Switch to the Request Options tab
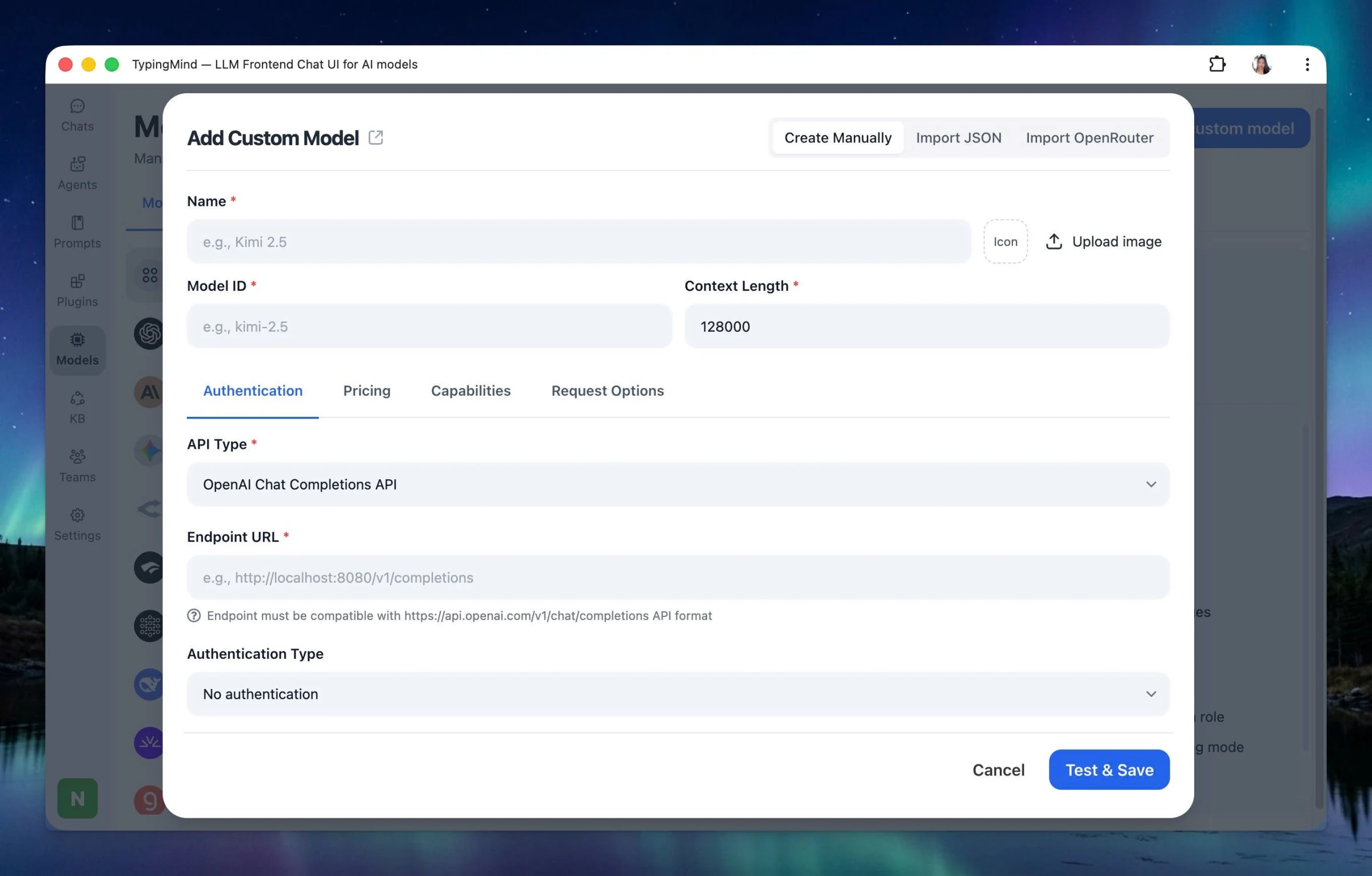The width and height of the screenshot is (1372, 876). (607, 391)
